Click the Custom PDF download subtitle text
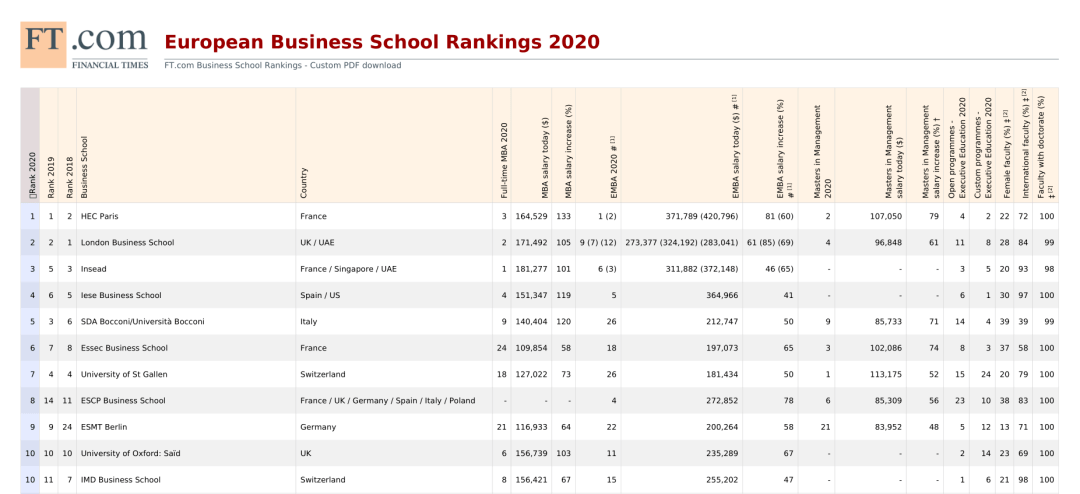The image size is (1080, 494). point(282,66)
